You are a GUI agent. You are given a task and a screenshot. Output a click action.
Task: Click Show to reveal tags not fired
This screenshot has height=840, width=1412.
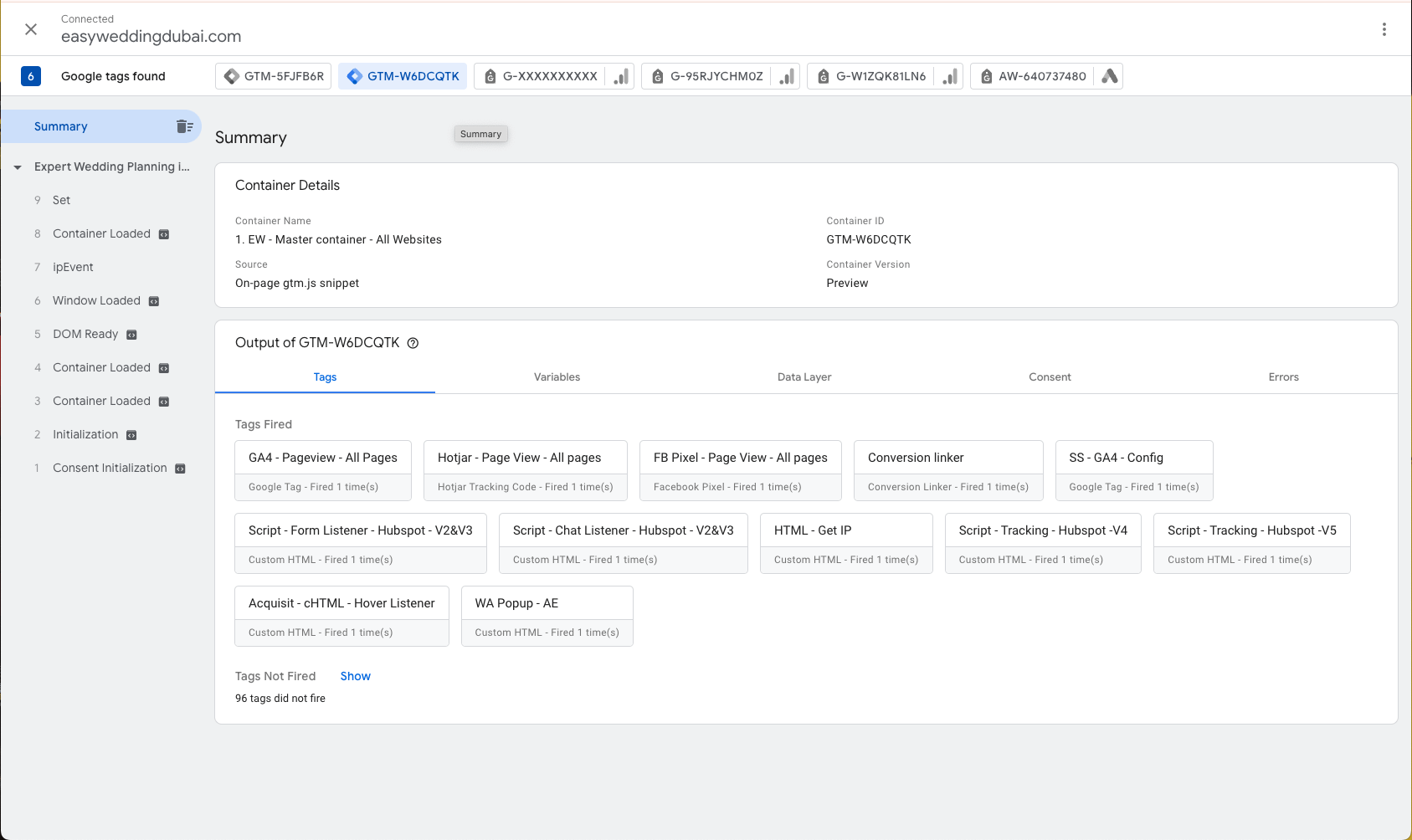(355, 676)
